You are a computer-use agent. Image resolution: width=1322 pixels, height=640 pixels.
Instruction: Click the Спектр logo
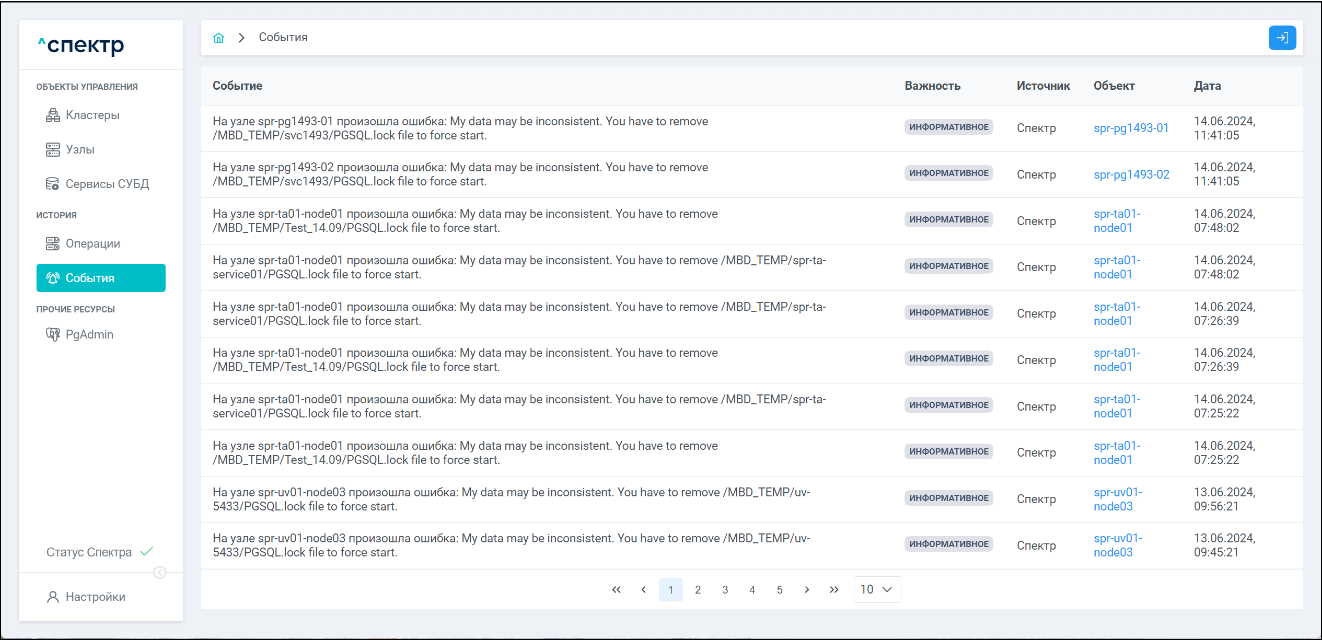pos(80,46)
